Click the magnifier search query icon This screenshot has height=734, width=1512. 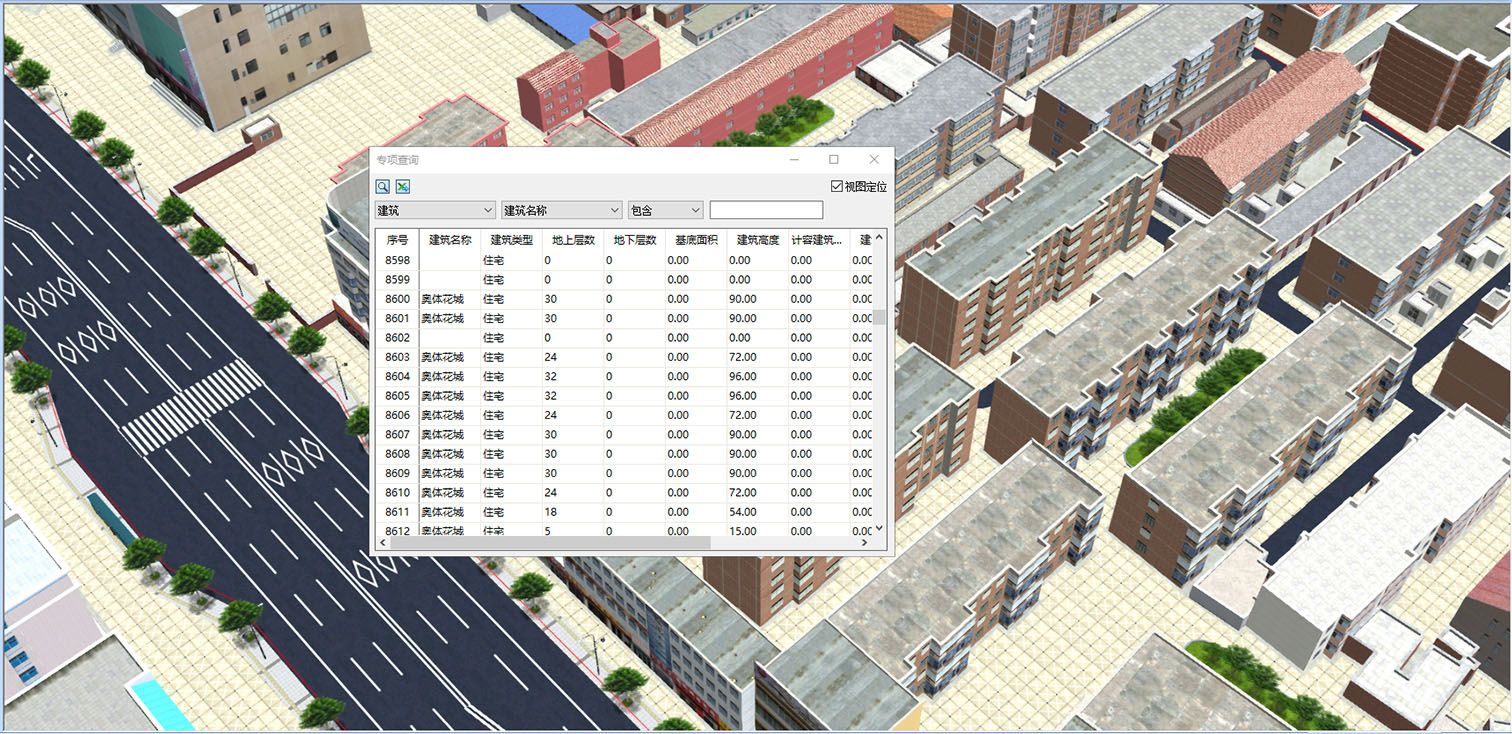coord(383,187)
